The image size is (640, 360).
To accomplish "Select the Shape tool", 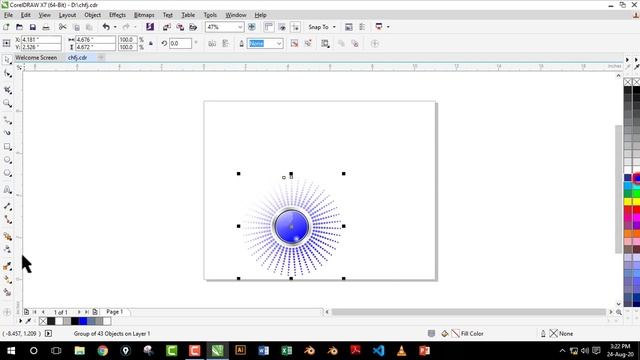I will pos(7,74).
